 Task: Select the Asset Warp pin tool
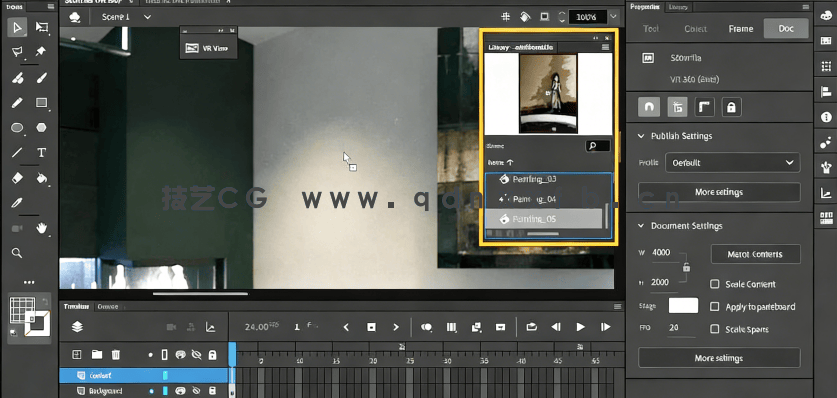point(41,52)
